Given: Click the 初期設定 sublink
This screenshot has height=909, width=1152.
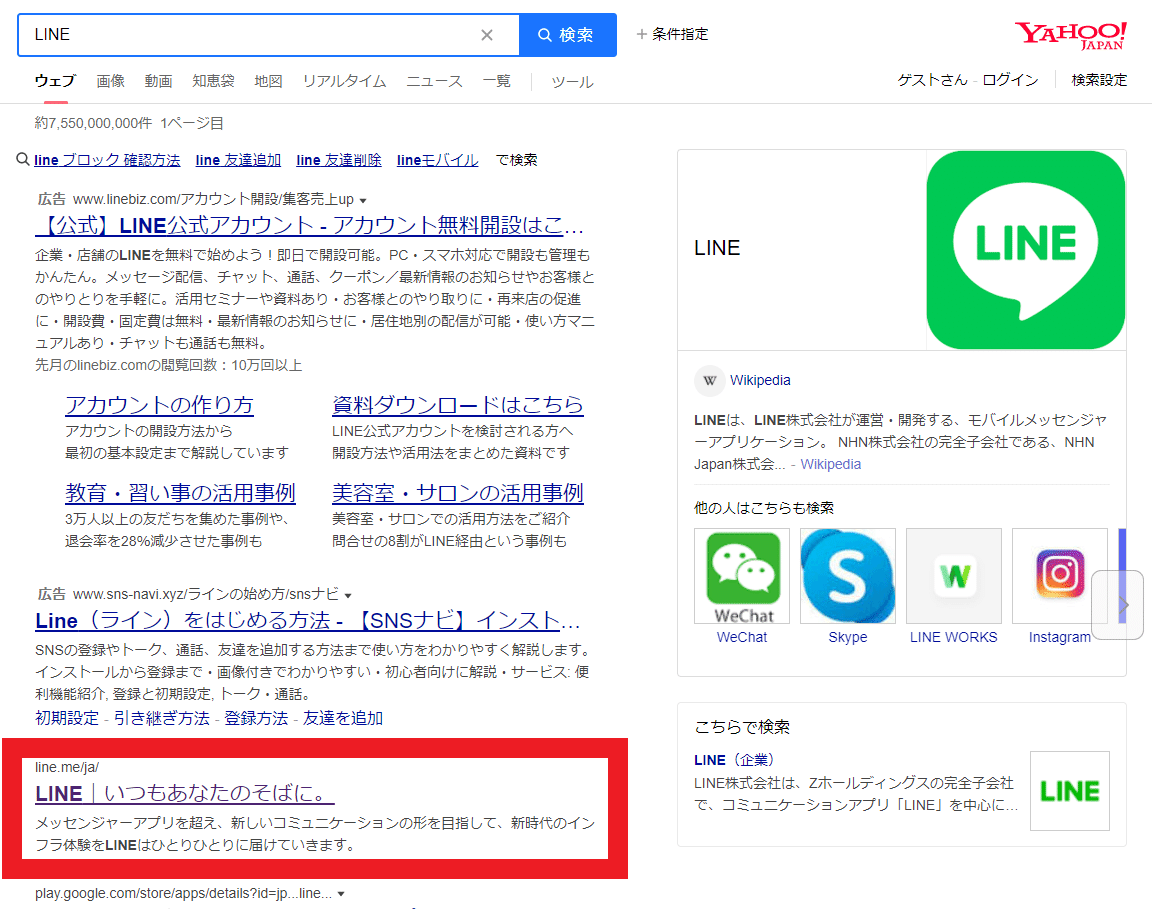Looking at the screenshot, I should [x=67, y=718].
